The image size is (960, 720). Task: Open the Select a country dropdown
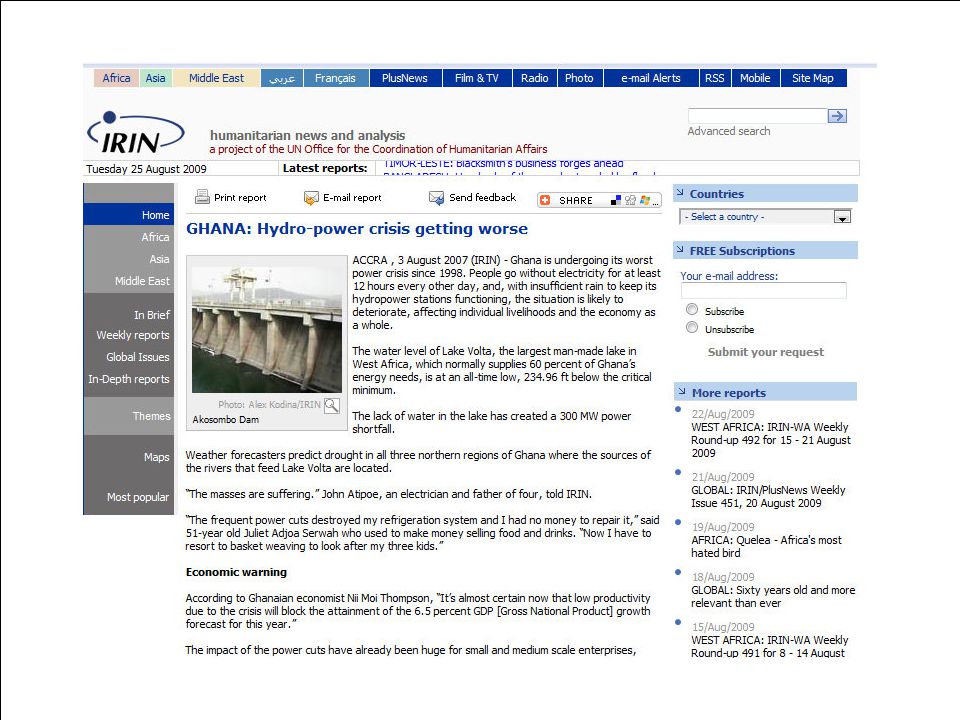[765, 217]
